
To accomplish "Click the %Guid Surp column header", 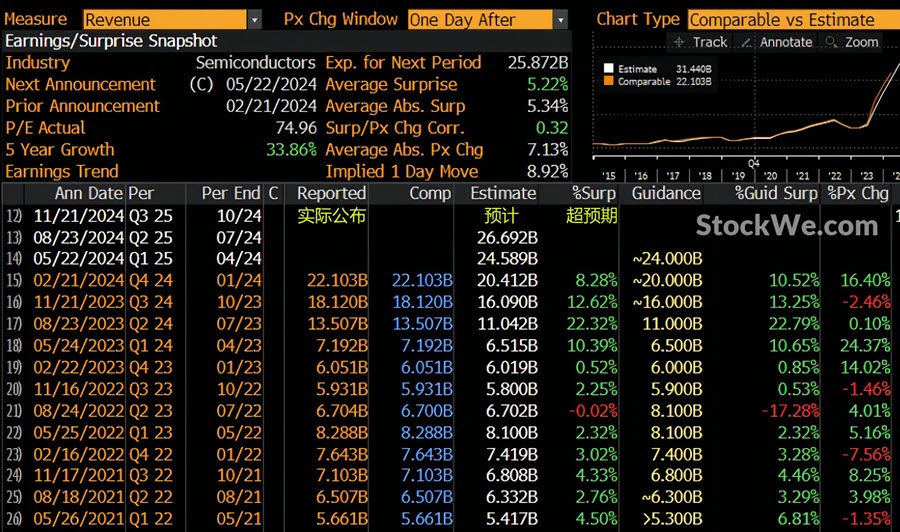I will point(776,193).
